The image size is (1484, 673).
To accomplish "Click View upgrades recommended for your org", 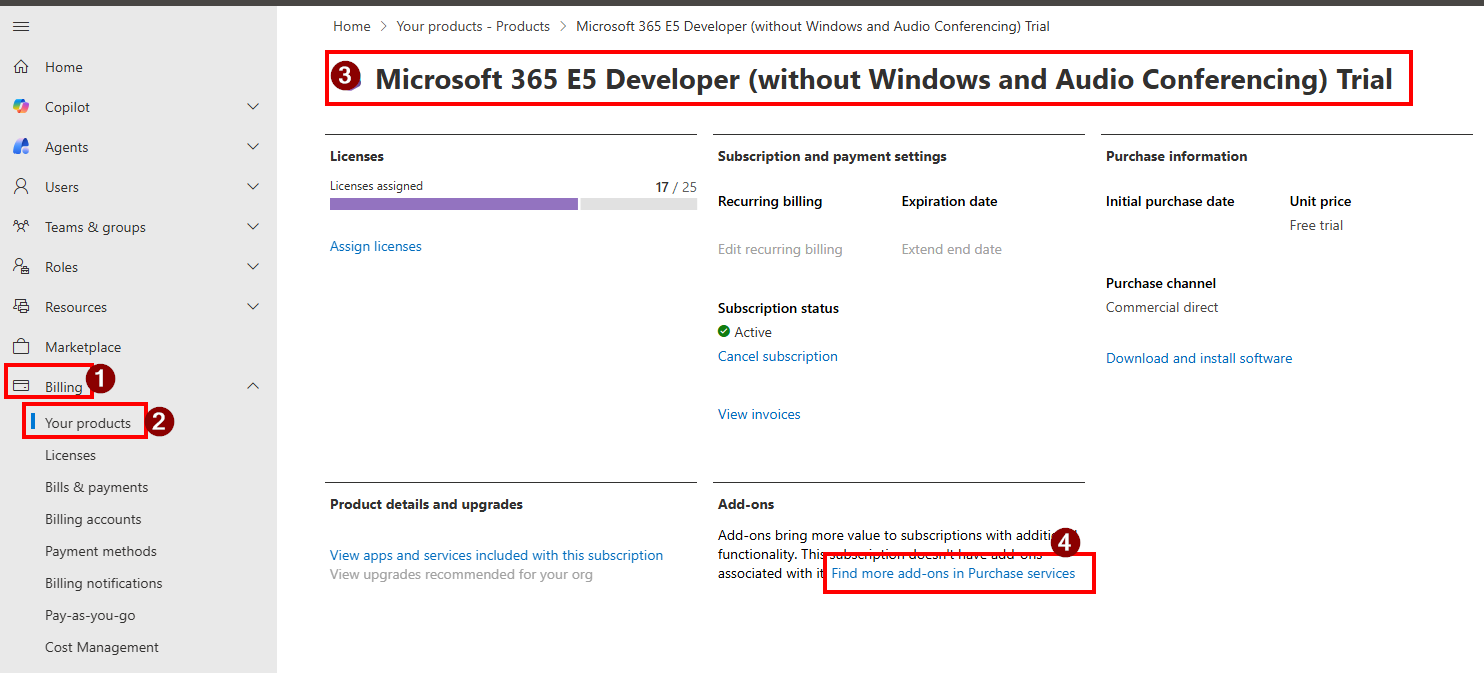I will pyautogui.click(x=461, y=574).
